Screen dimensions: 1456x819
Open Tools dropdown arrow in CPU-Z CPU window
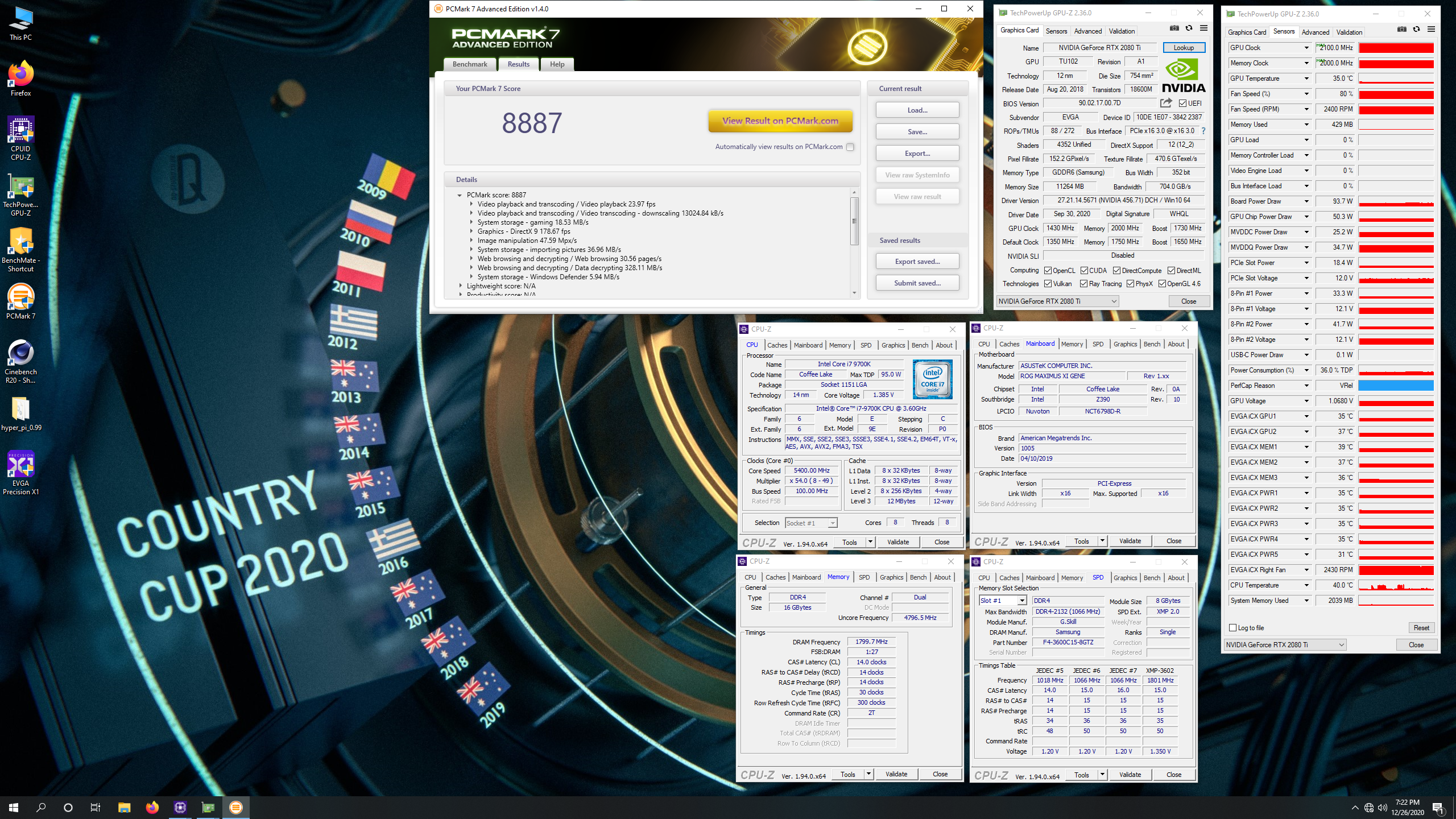[870, 542]
